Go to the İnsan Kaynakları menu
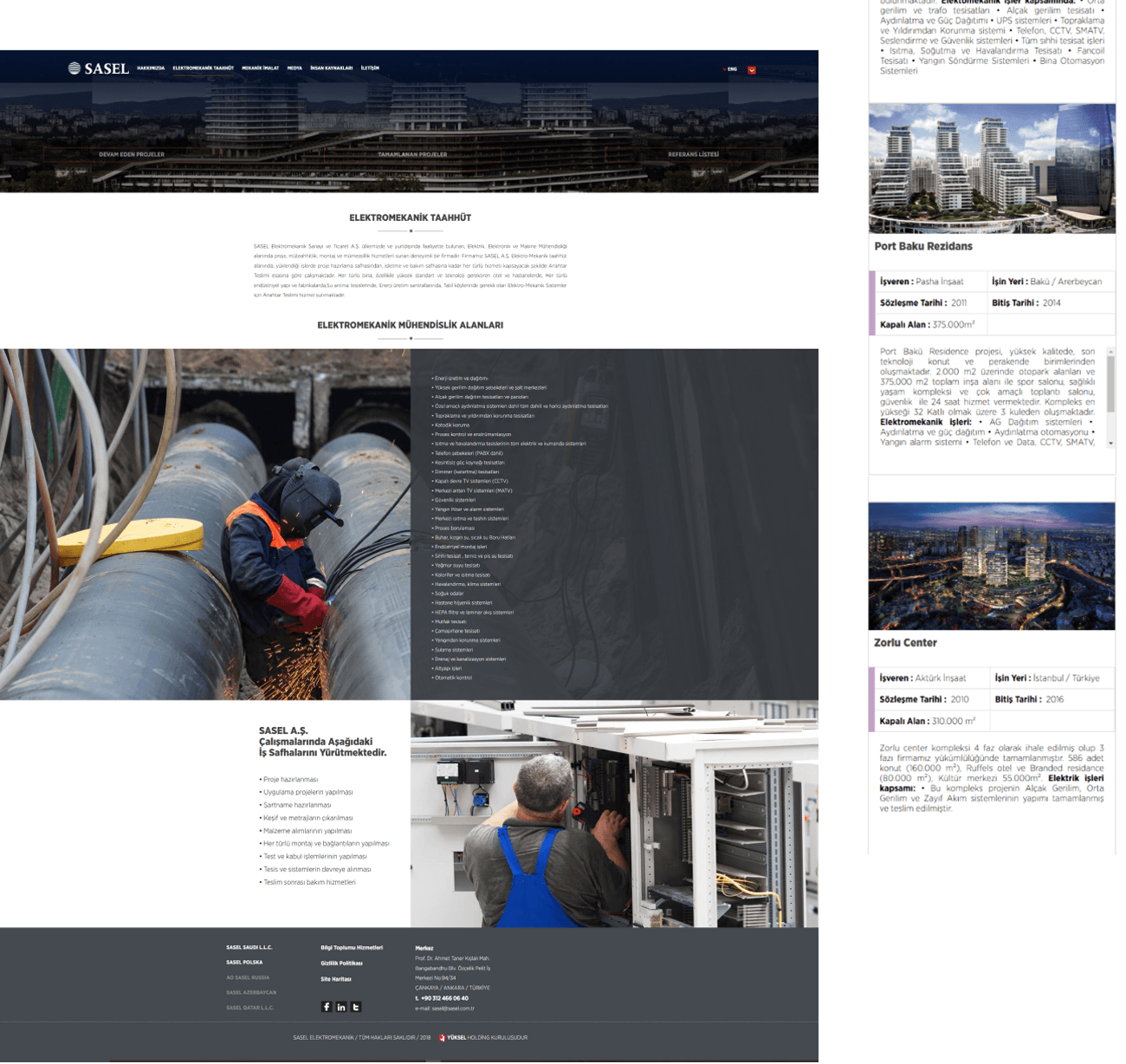The image size is (1126, 1064). pos(331,68)
